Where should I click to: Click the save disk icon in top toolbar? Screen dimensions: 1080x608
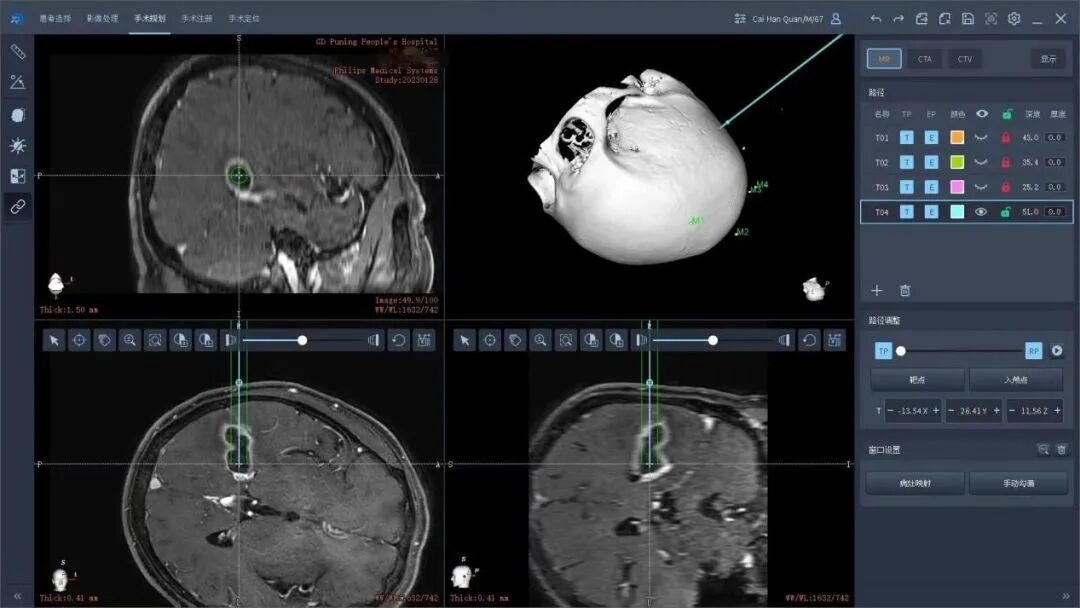click(968, 19)
